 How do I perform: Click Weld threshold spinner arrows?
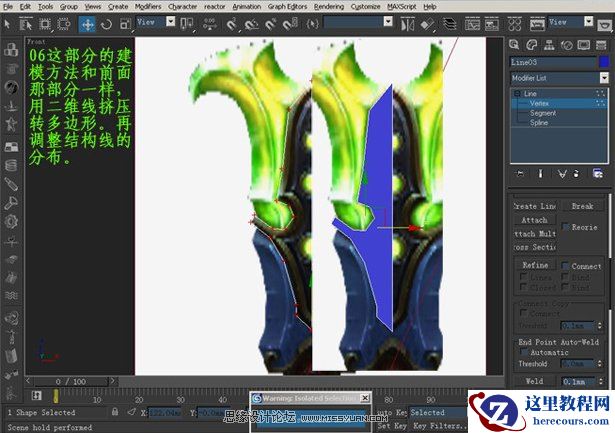[x=600, y=381]
